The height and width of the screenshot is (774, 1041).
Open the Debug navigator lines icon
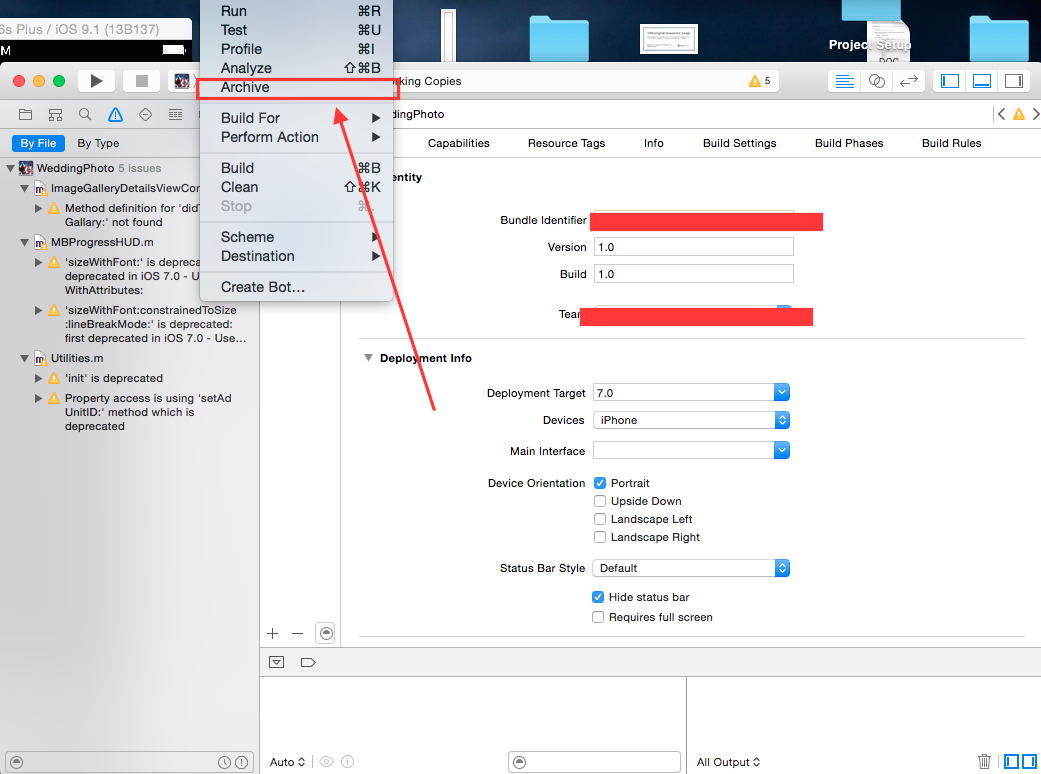click(175, 115)
